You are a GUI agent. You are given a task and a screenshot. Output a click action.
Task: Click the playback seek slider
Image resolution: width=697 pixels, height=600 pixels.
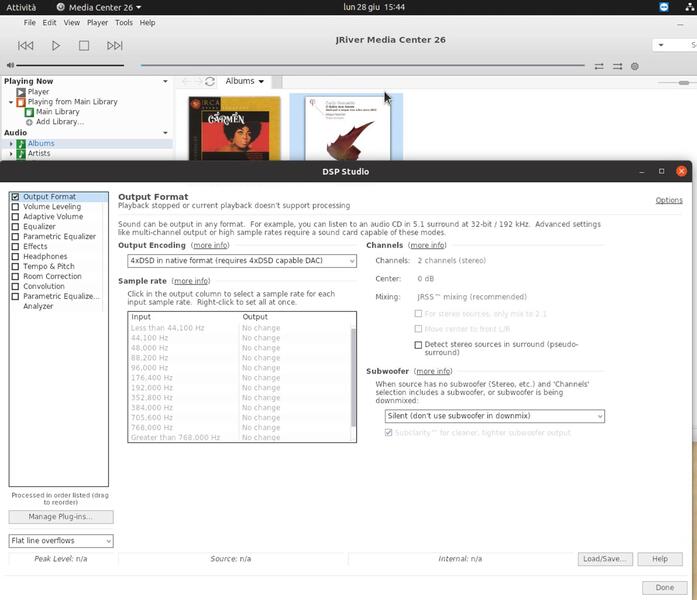click(x=360, y=66)
